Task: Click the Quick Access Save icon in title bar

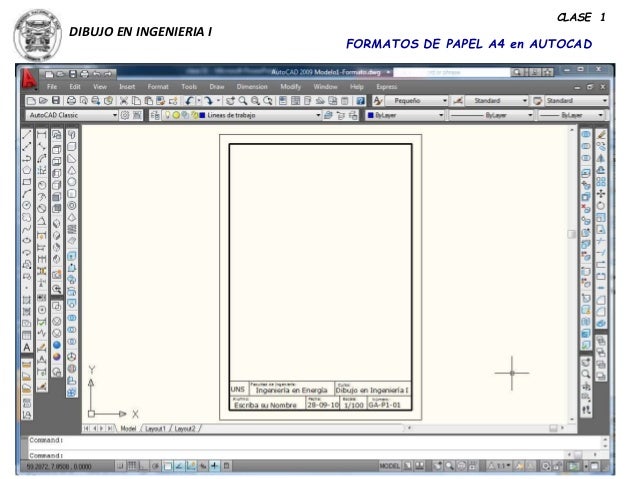Action: (72, 74)
